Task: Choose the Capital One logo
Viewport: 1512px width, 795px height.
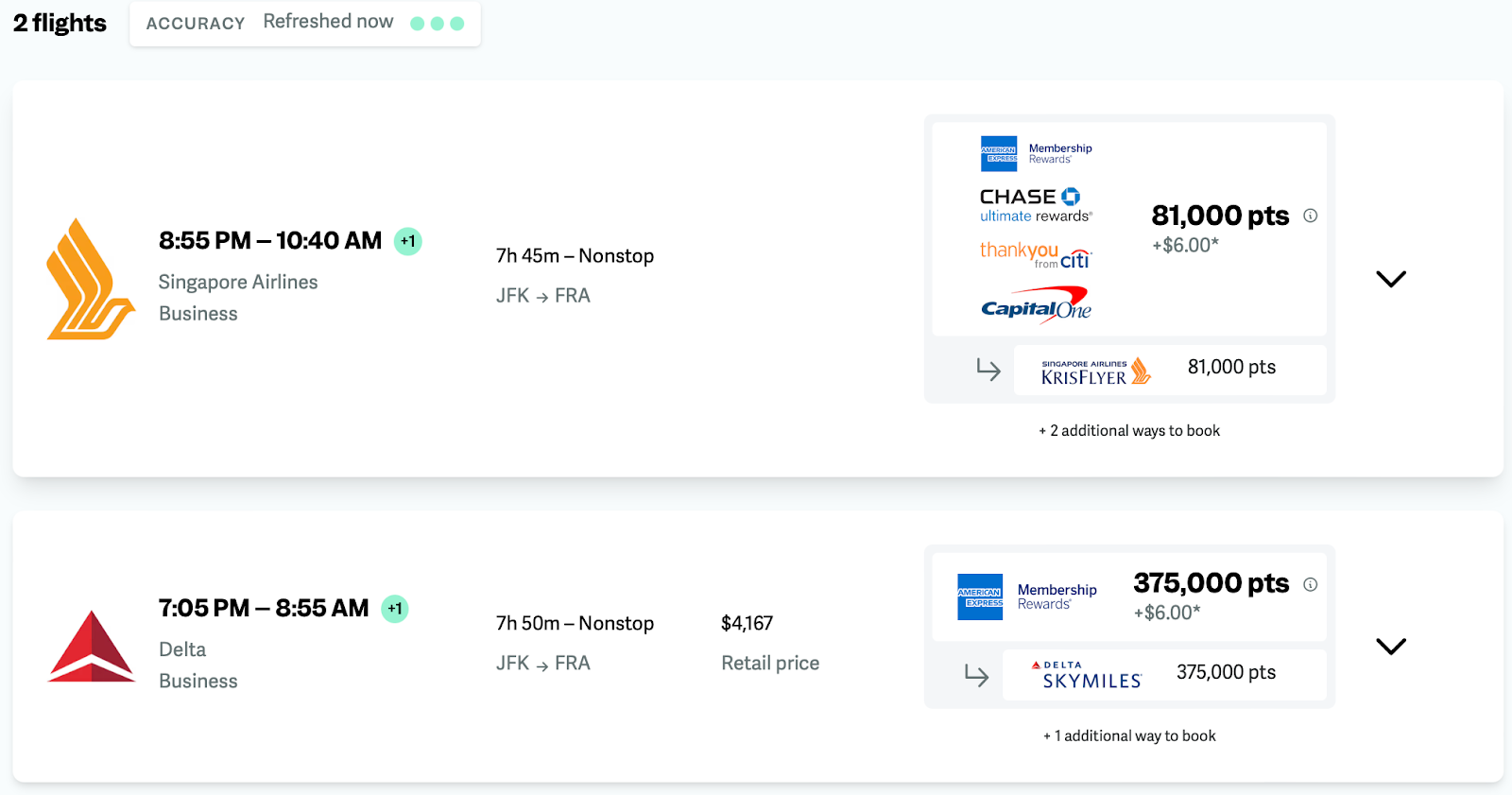Action: point(1036,306)
